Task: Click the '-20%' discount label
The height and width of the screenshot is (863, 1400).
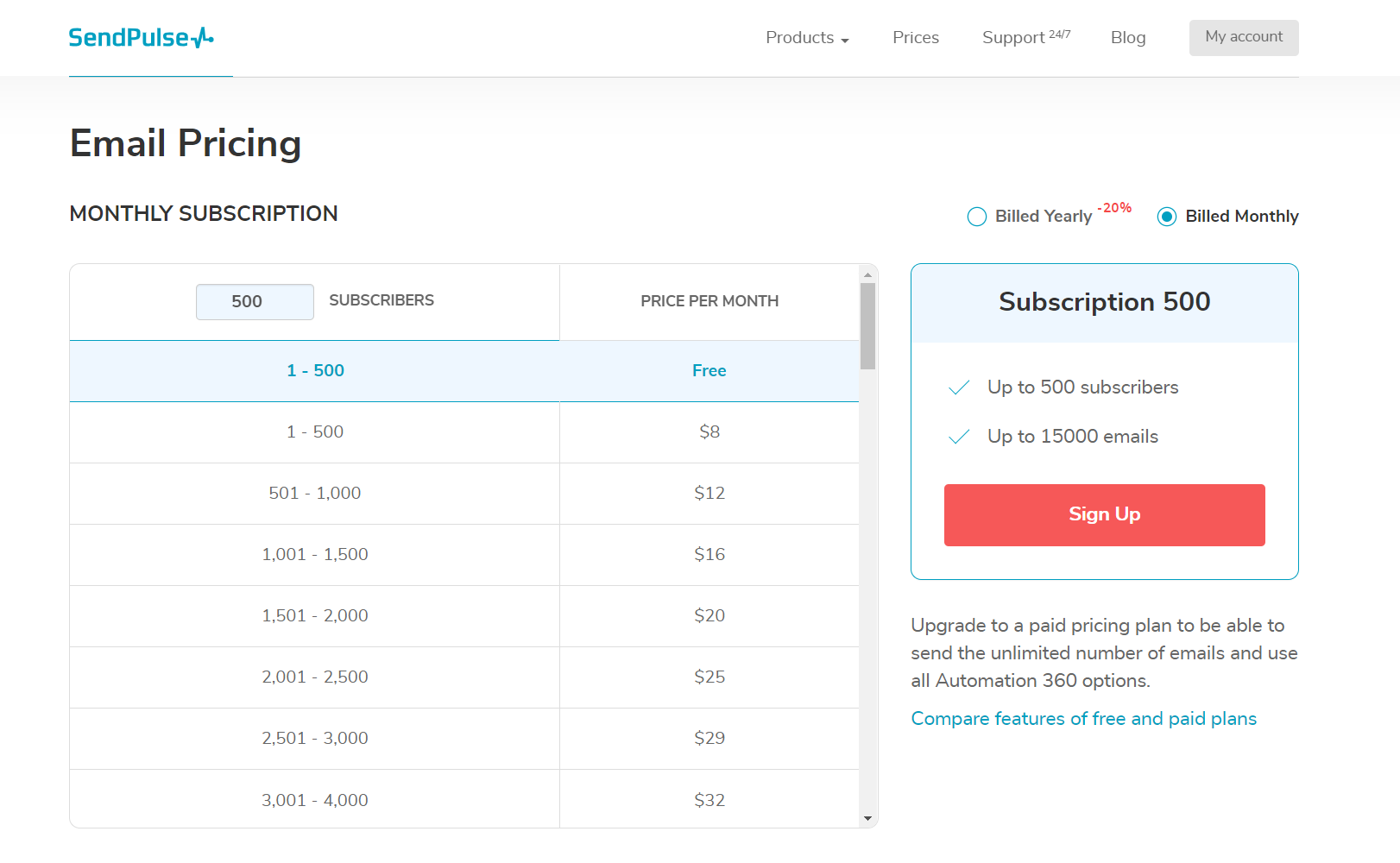Action: (1114, 208)
